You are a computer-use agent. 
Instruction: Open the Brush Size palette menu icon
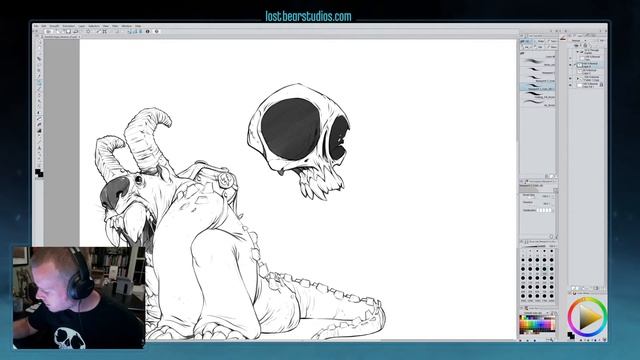click(x=522, y=242)
